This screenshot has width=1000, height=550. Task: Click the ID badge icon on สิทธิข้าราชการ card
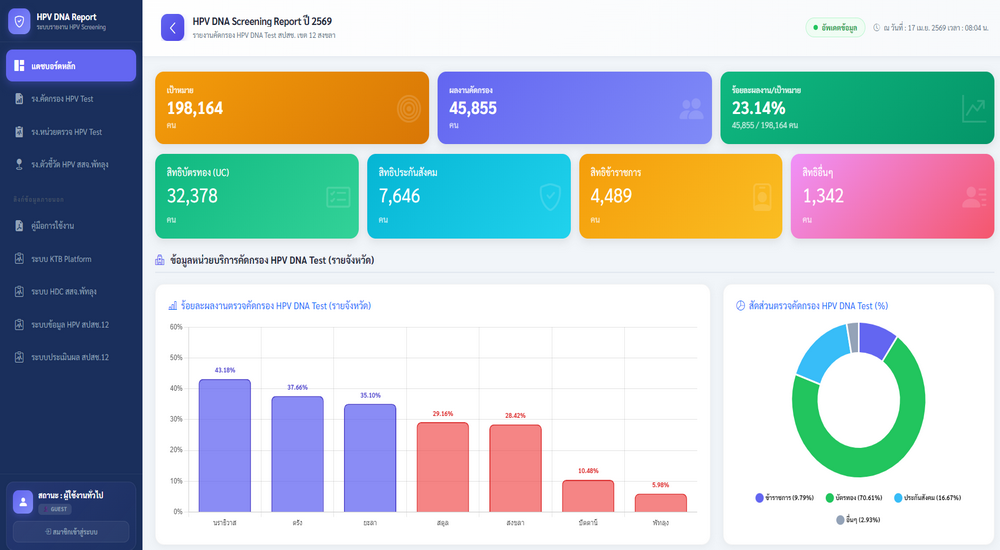coord(762,197)
